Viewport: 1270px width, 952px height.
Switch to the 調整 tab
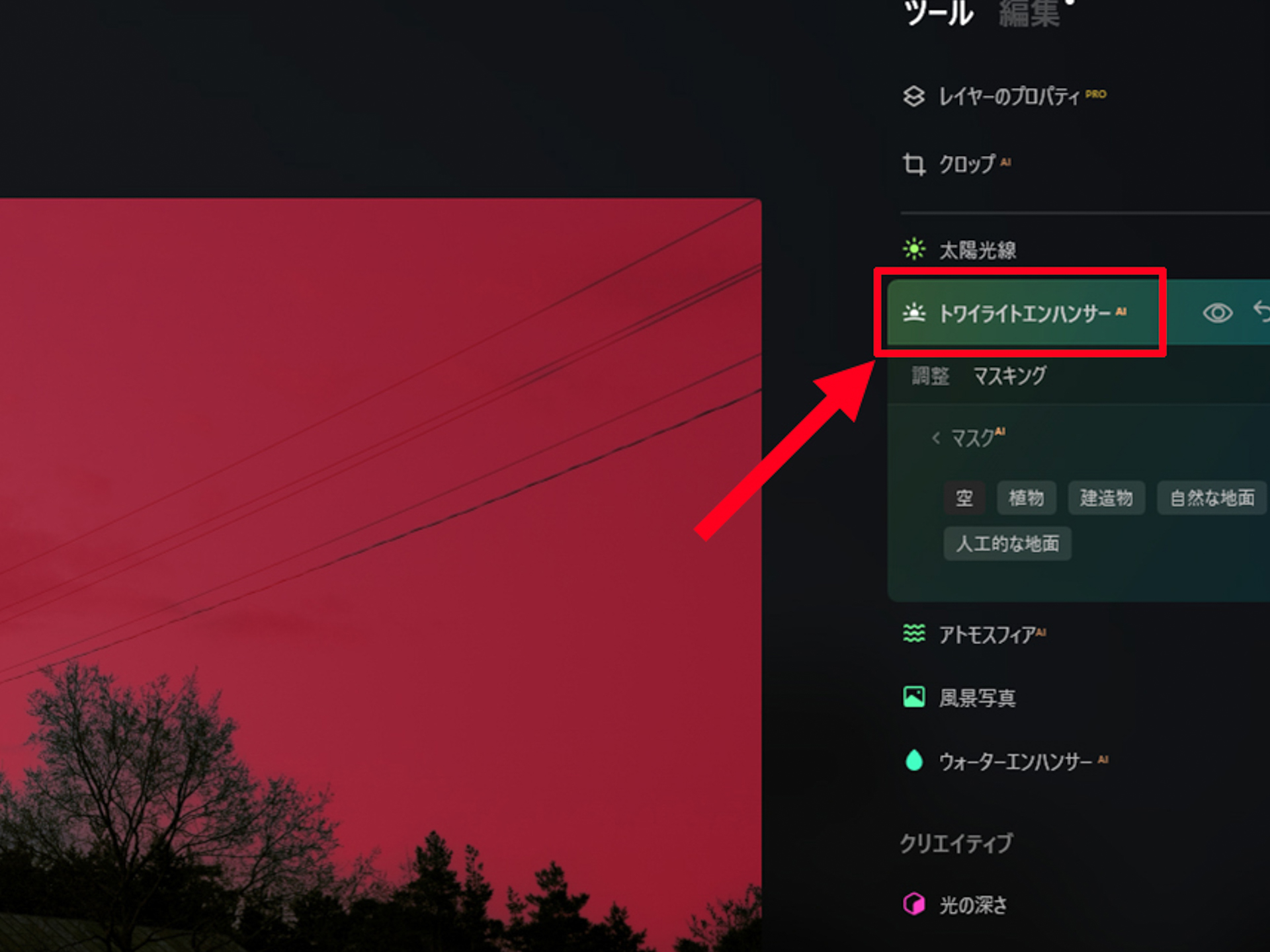click(930, 376)
